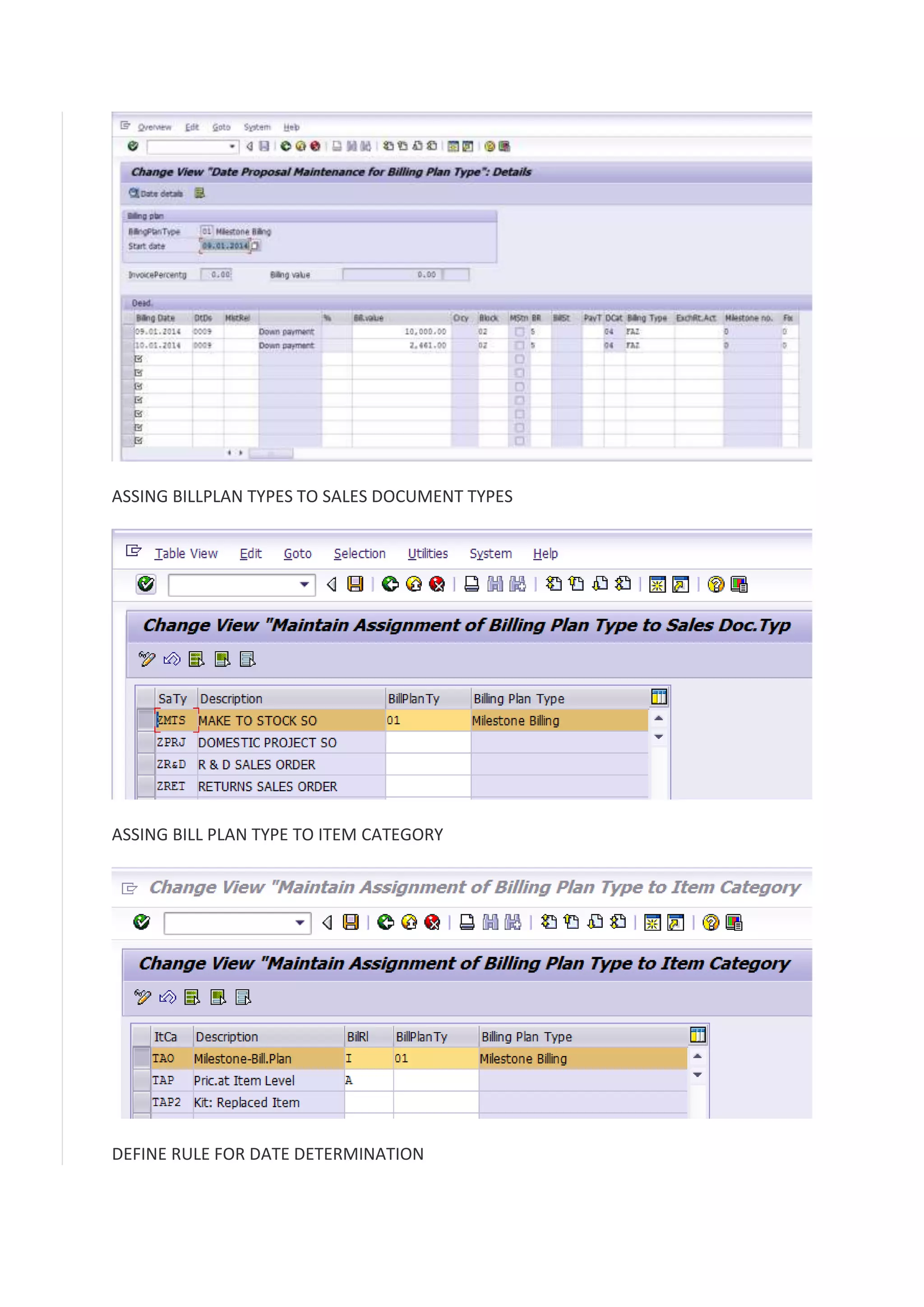Click horizontal scrollbar below Date Proposal table
This screenshot has height=1307, width=924.
point(271,453)
